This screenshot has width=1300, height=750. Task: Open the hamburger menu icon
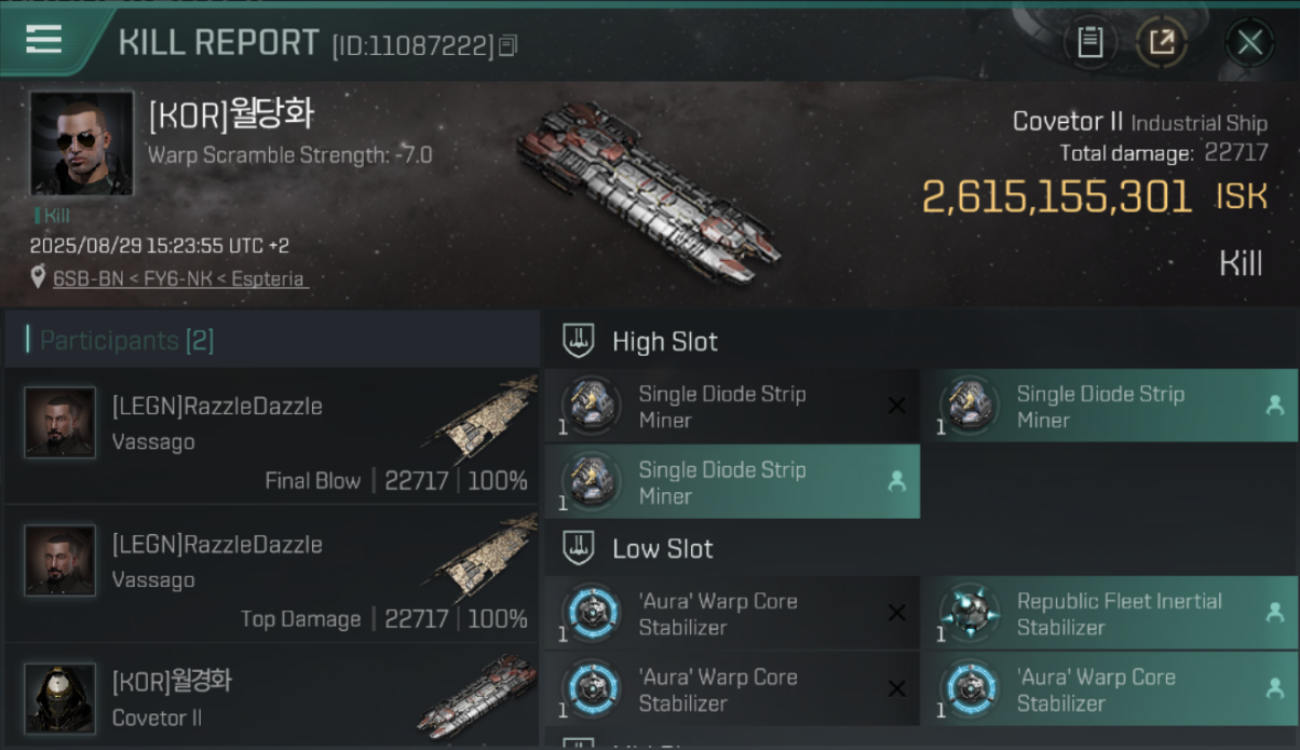(44, 40)
